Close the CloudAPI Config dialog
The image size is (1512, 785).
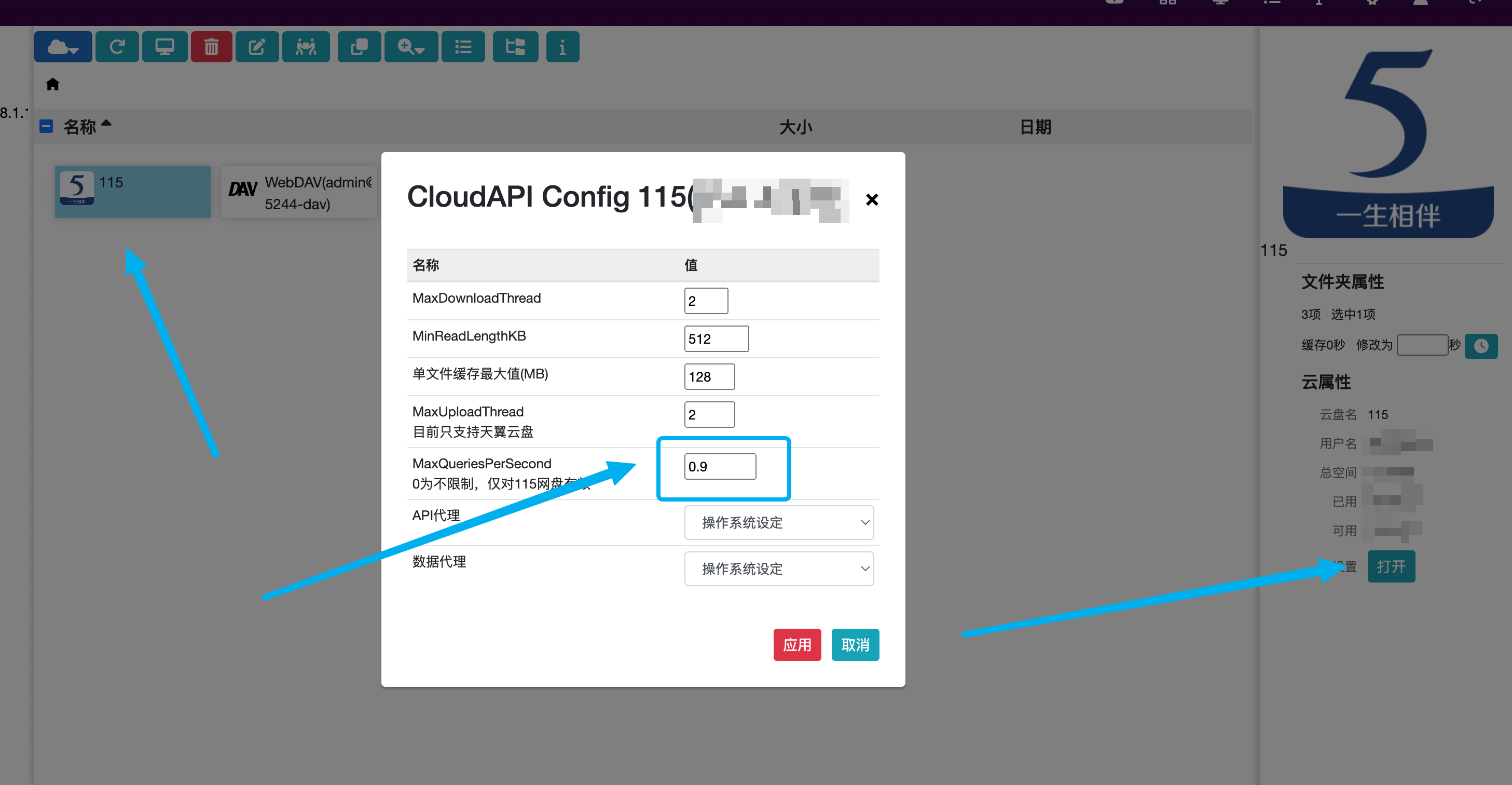(x=872, y=200)
